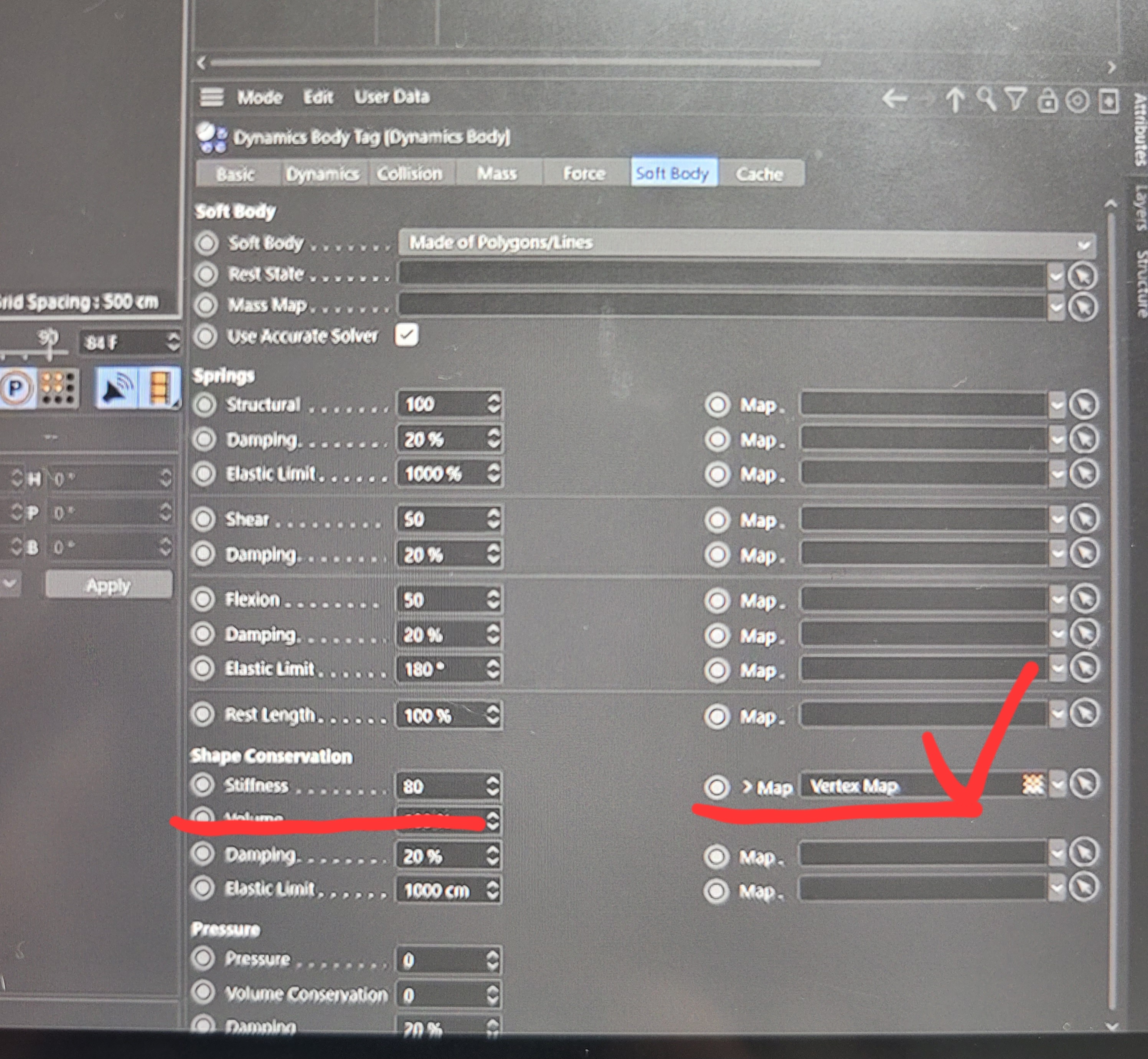
Task: Toggle the Shear keyframe dot
Action: click(203, 519)
